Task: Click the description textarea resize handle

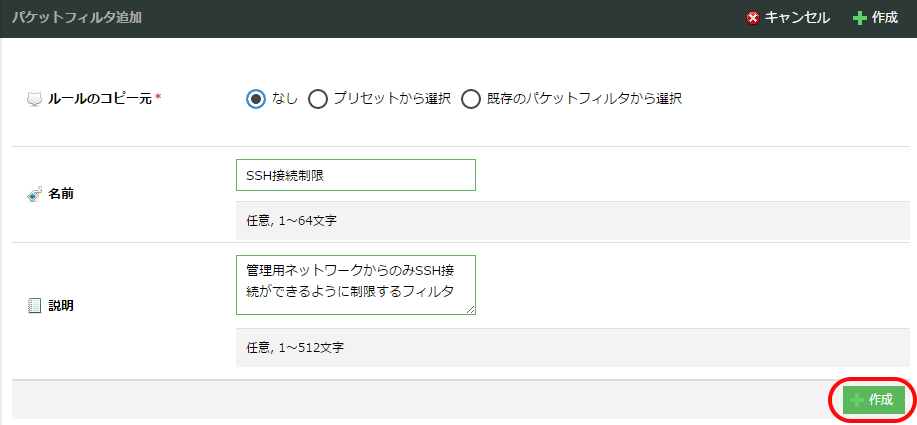Action: pyautogui.click(x=471, y=310)
